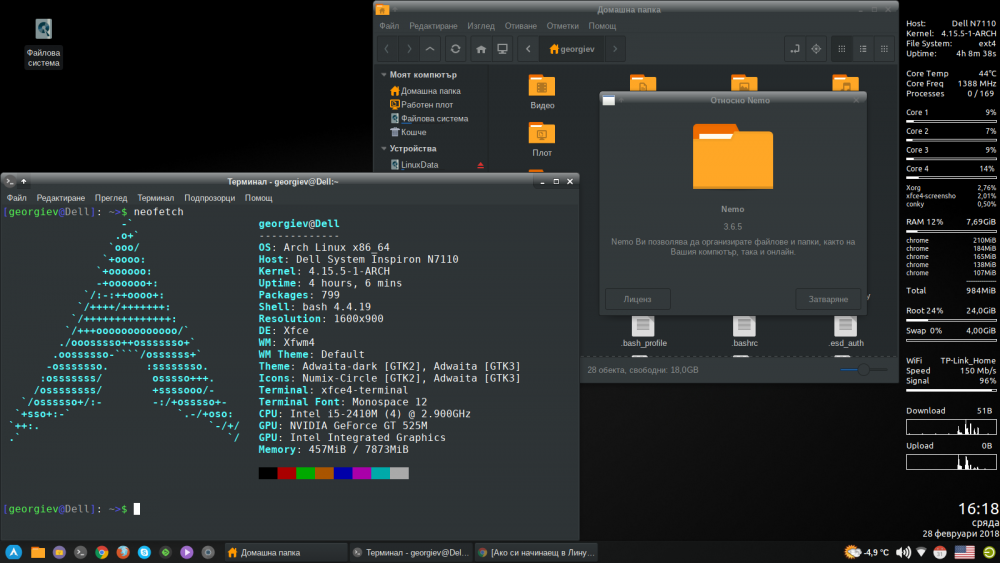Launch file manager from the panel

[38, 552]
